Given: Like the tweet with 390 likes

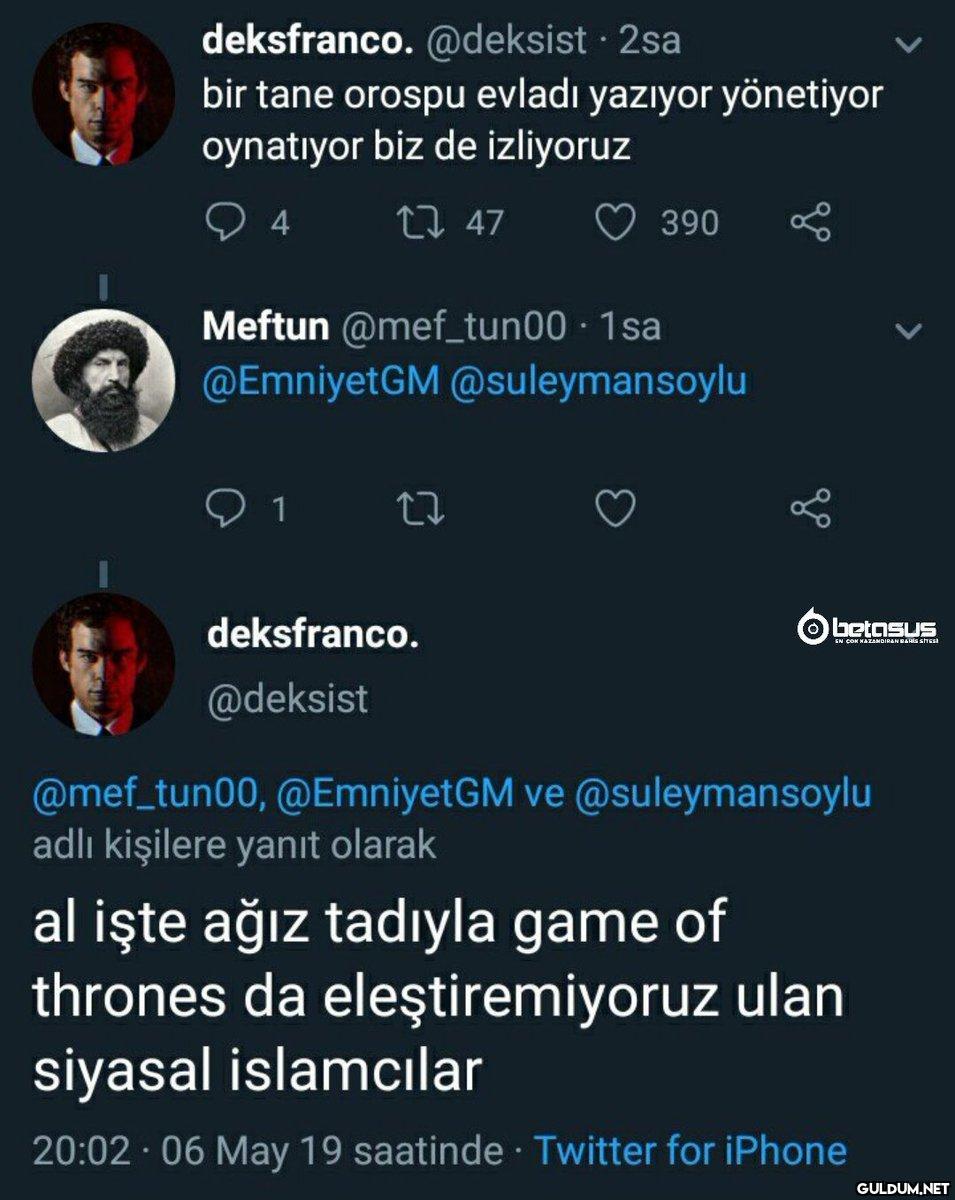Looking at the screenshot, I should click(616, 222).
